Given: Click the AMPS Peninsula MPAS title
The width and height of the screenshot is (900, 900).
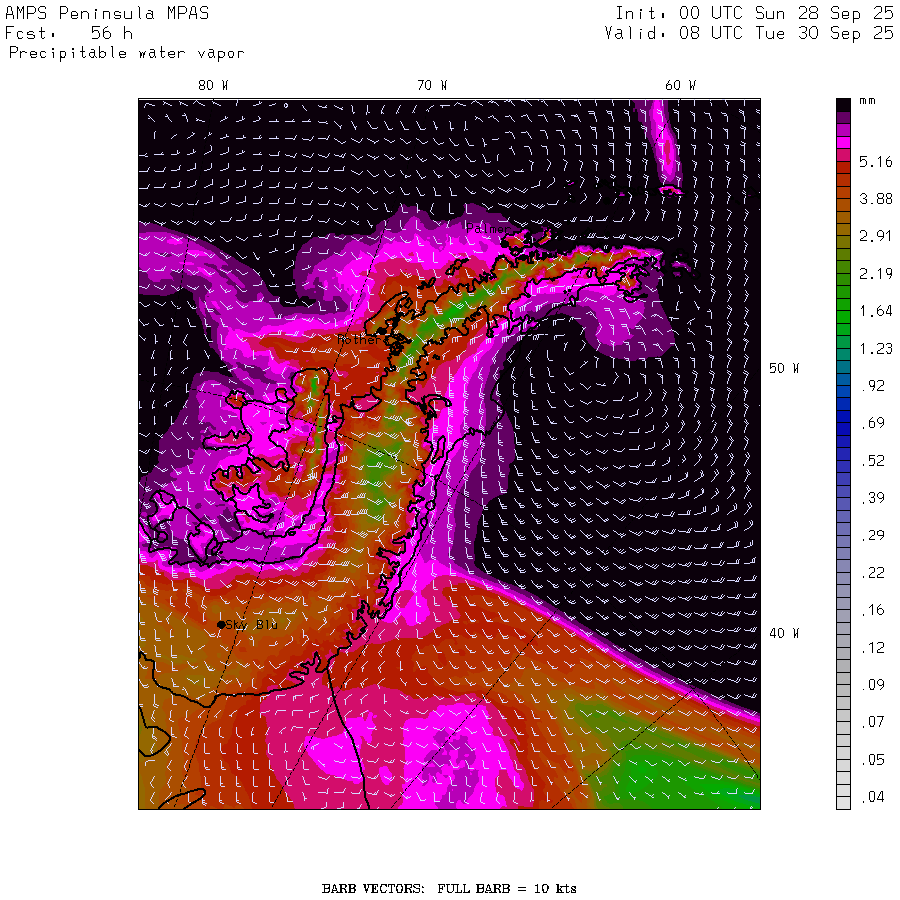Looking at the screenshot, I should (x=107, y=14).
